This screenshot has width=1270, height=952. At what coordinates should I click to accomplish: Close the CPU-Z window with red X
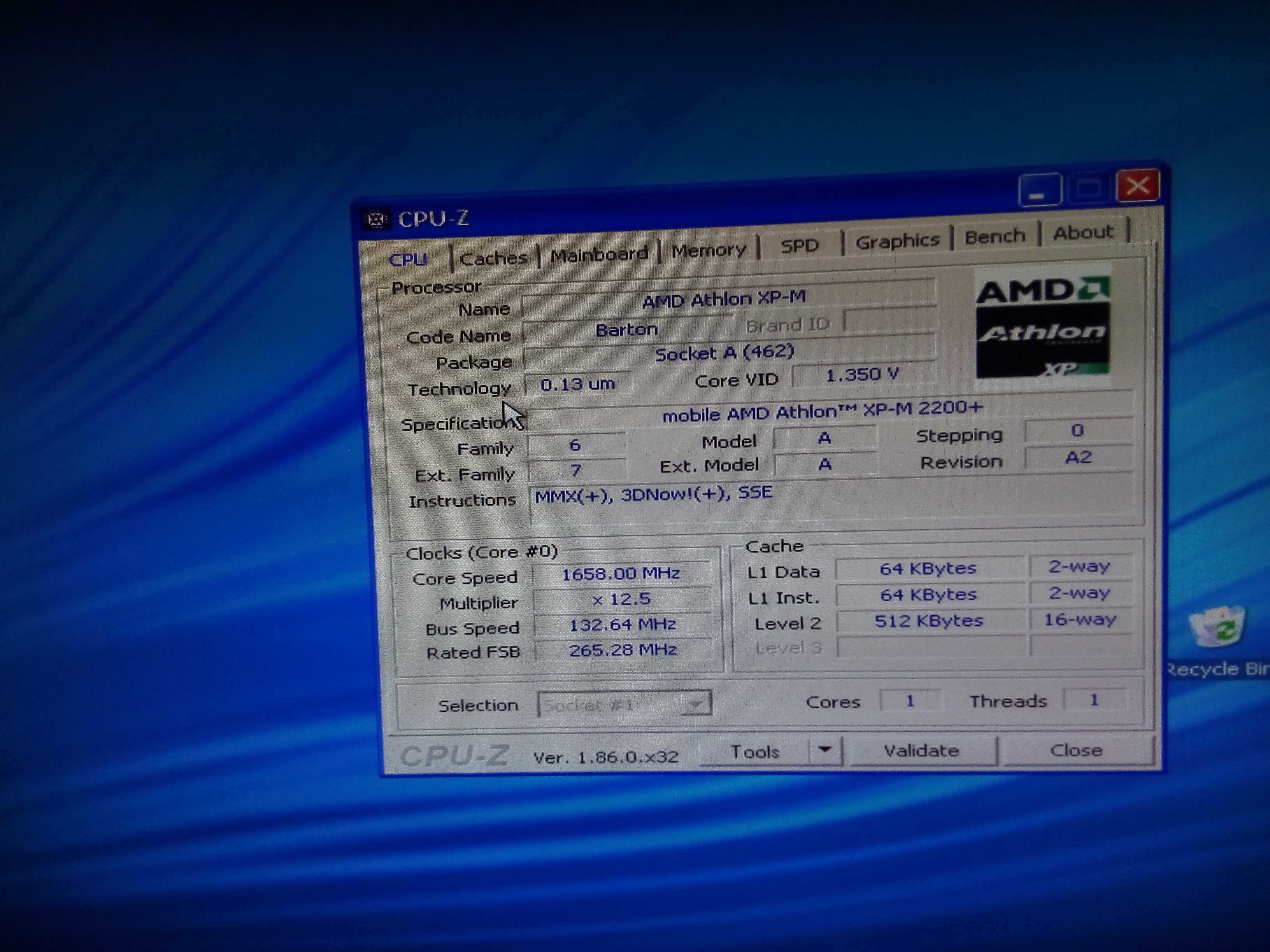point(1137,185)
